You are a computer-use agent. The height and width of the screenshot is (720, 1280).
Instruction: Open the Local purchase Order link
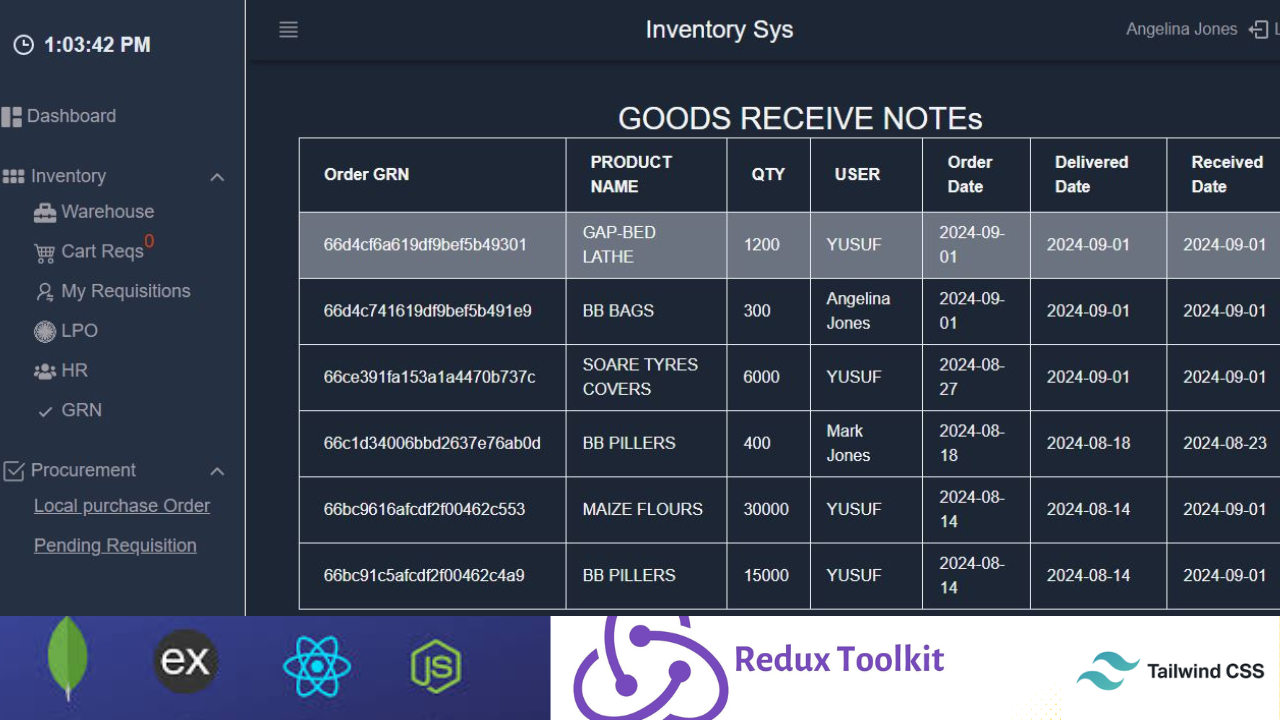tap(122, 506)
